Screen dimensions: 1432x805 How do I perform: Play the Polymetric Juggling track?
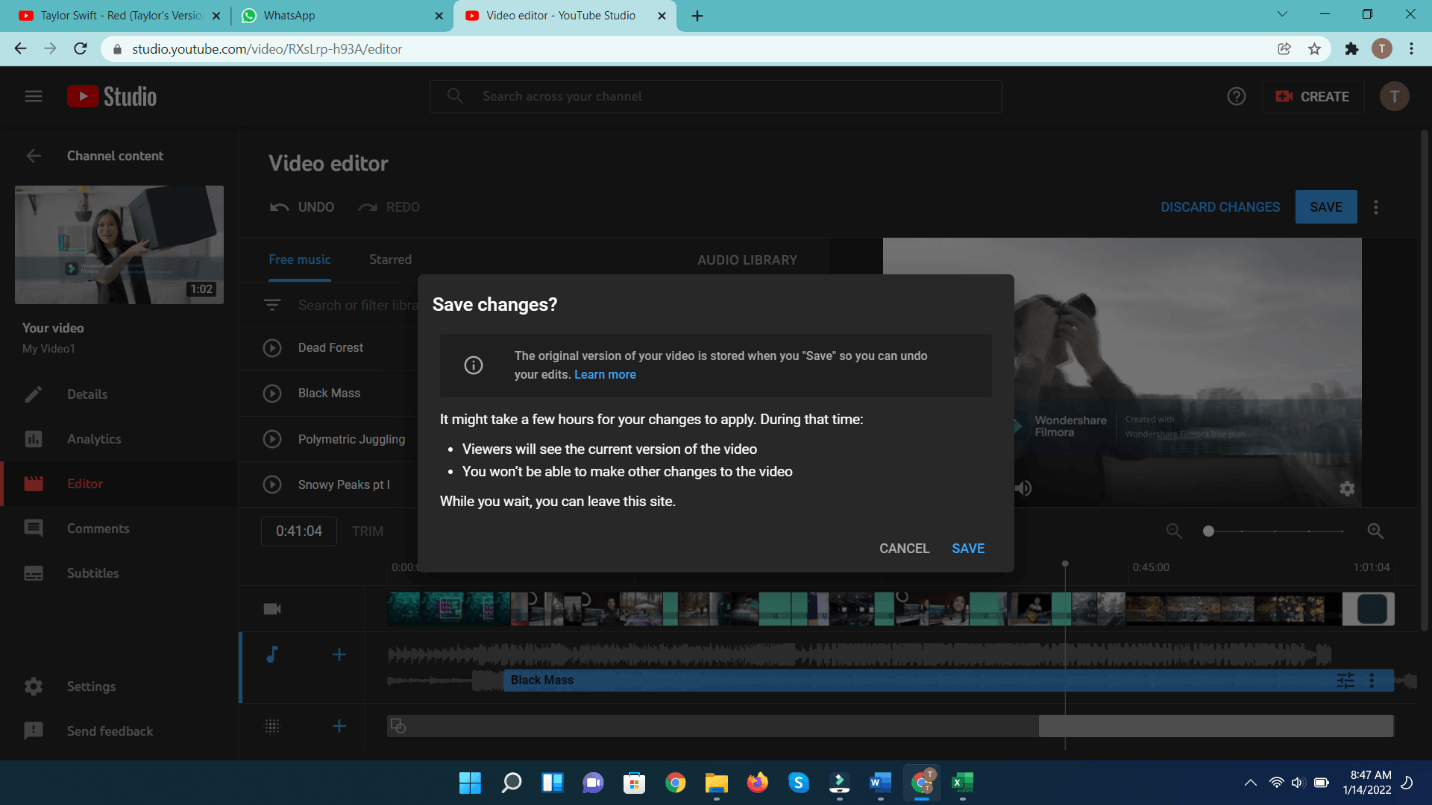point(272,439)
